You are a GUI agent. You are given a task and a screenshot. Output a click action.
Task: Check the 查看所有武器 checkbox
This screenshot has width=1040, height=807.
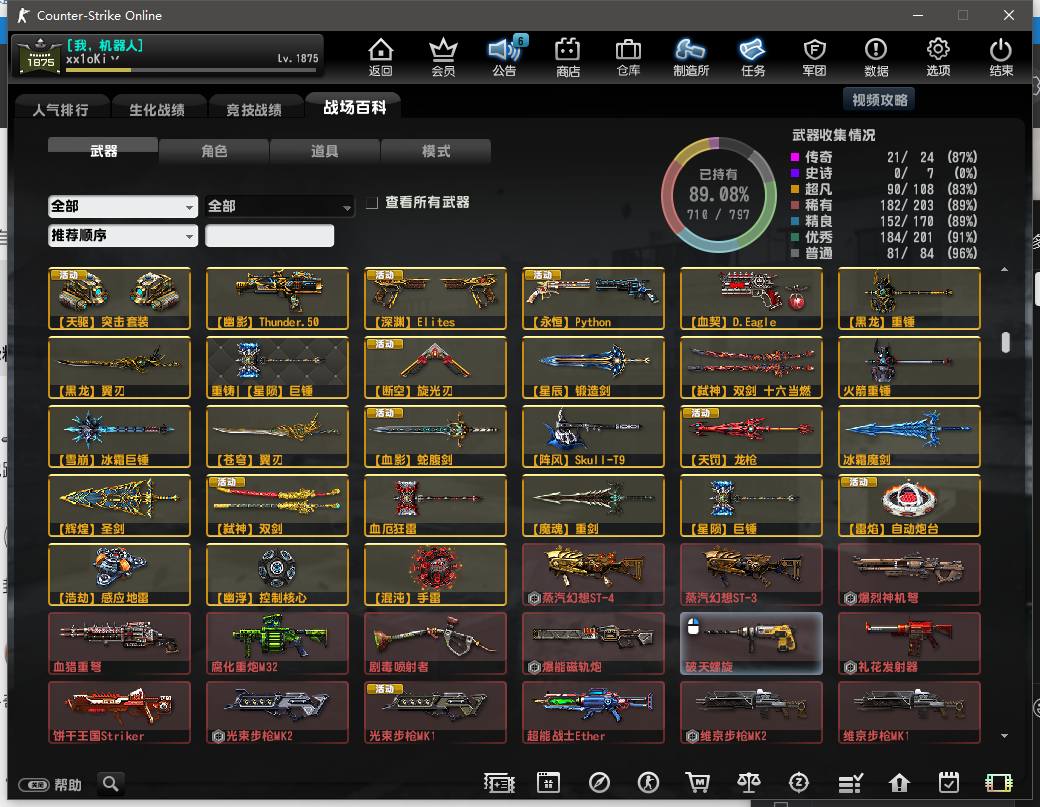point(372,202)
